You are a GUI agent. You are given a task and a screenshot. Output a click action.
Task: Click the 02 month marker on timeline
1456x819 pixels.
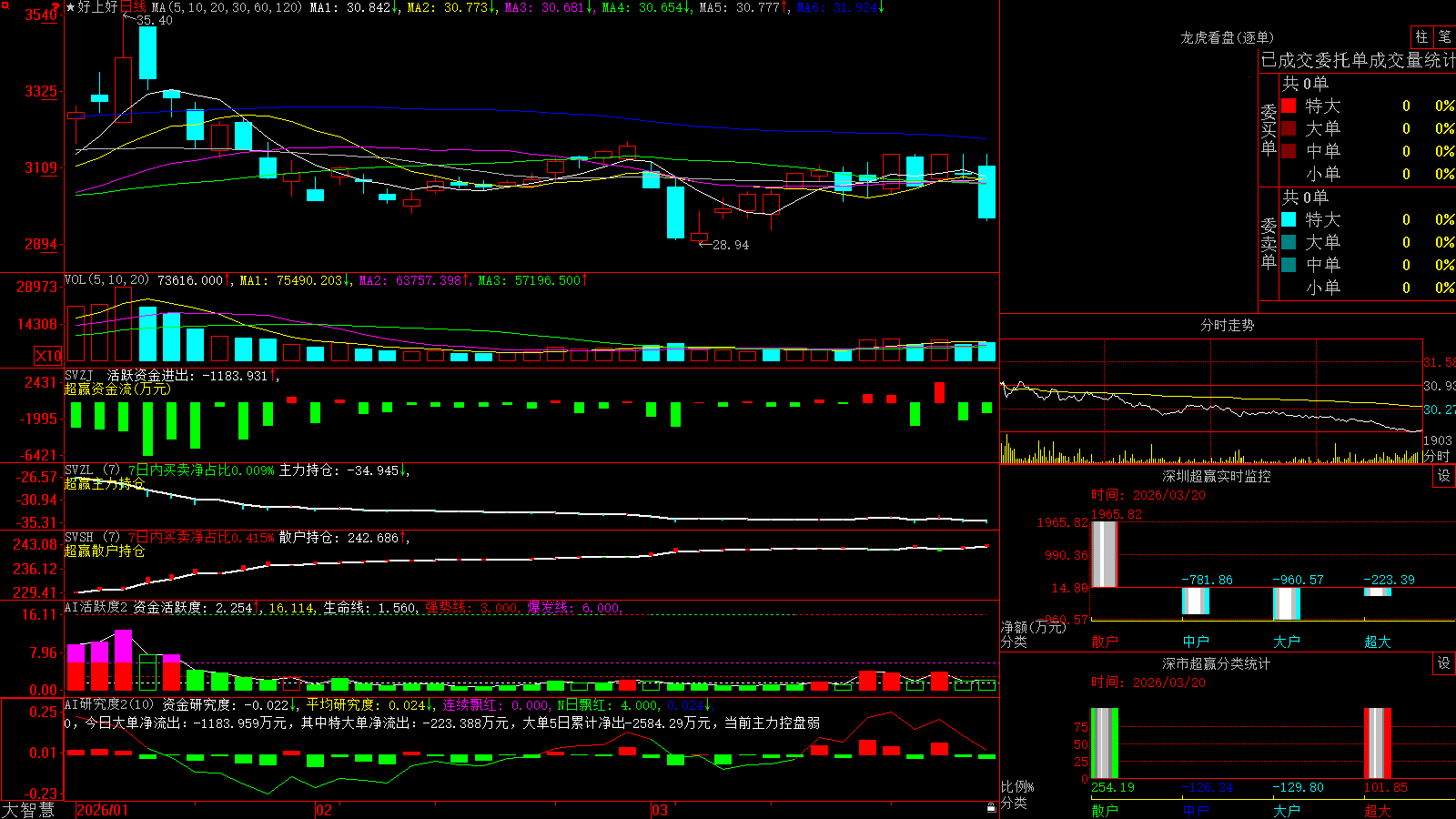(x=324, y=810)
